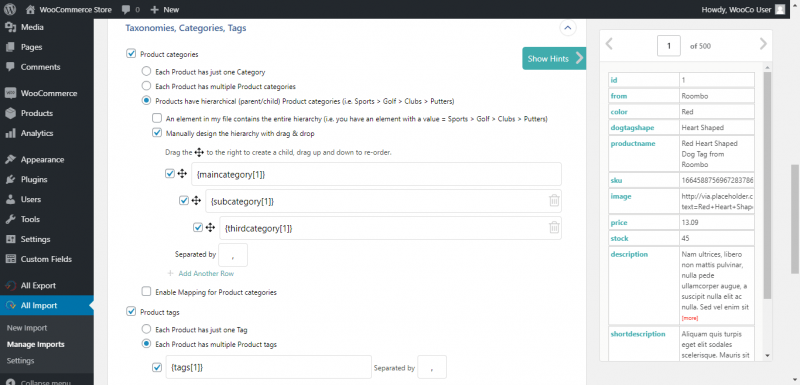Click the Comments sidebar icon
The height and width of the screenshot is (385, 800).
coord(10,67)
